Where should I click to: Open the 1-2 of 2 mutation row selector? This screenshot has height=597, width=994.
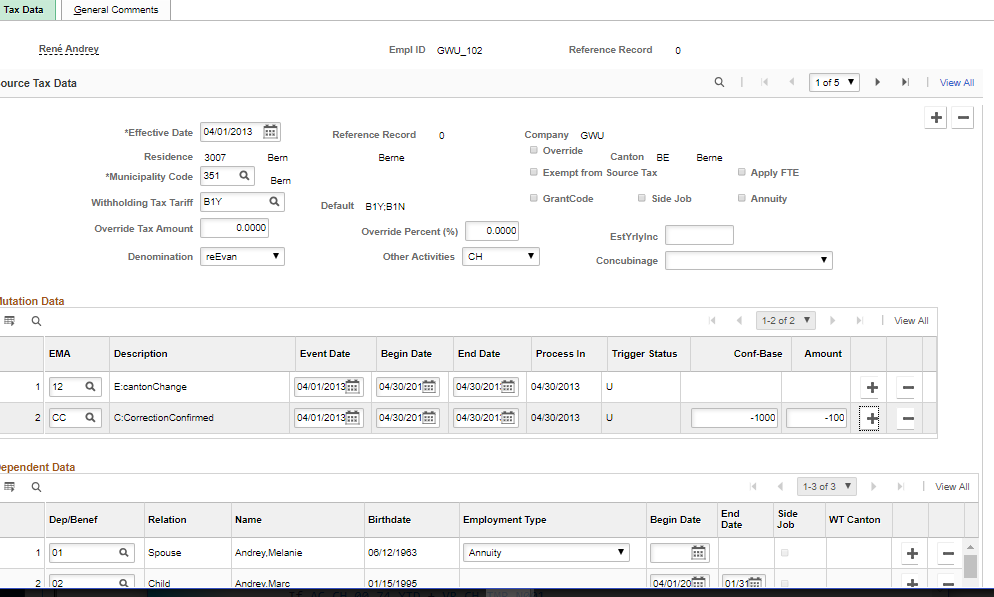point(785,321)
